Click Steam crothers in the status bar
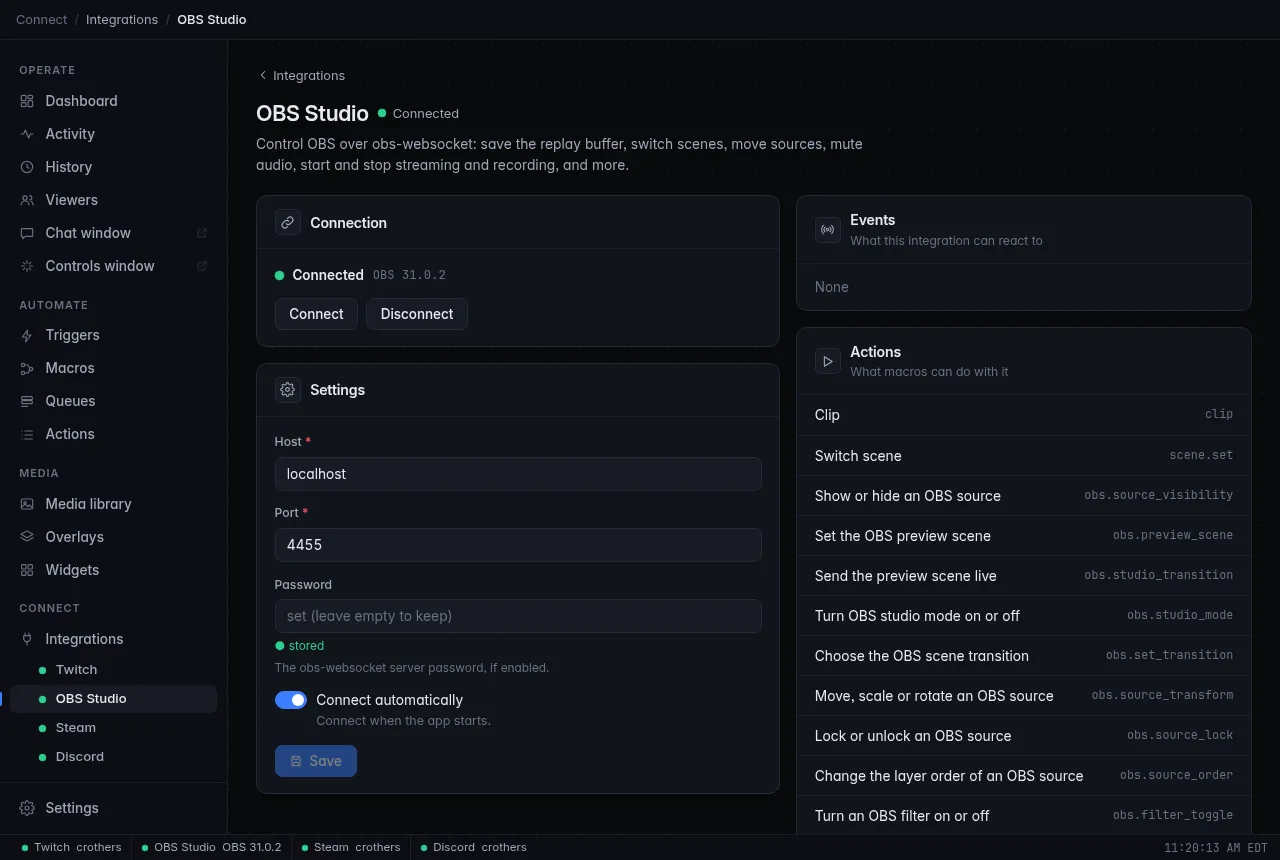Viewport: 1280px width, 860px height. 351,847
